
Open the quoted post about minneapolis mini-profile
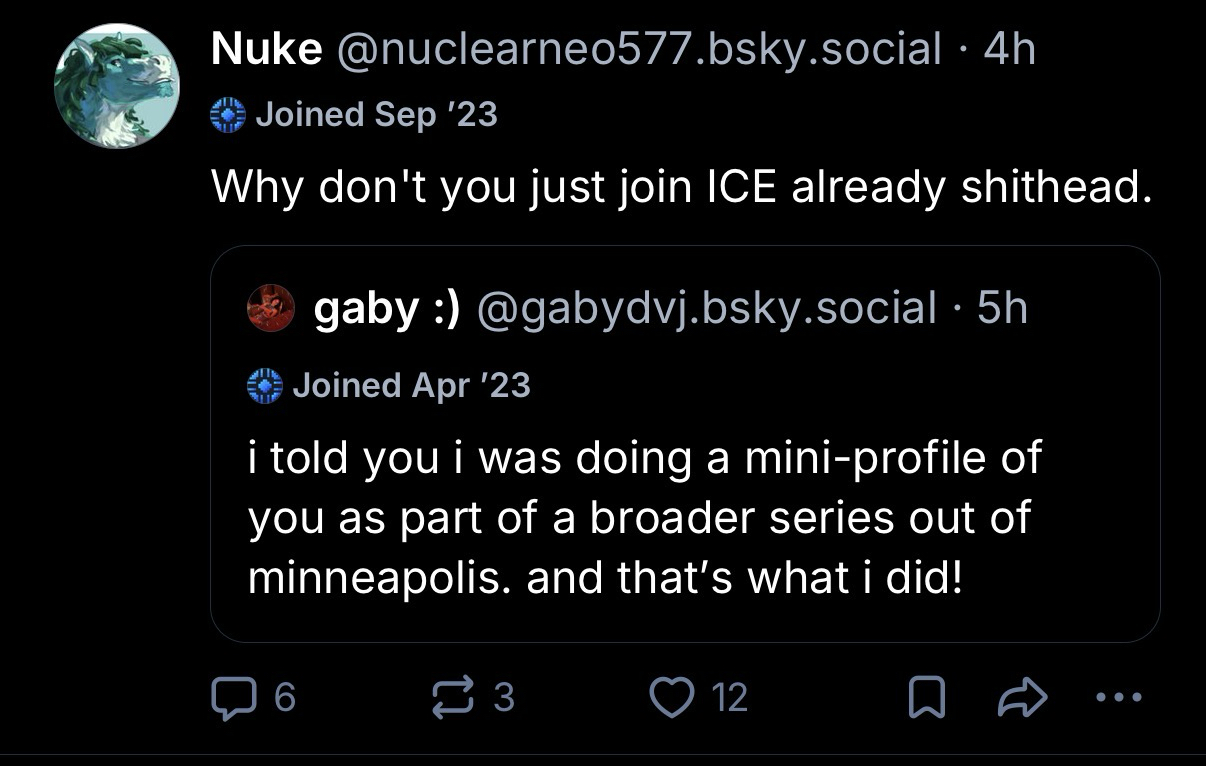pyautogui.click(x=644, y=518)
